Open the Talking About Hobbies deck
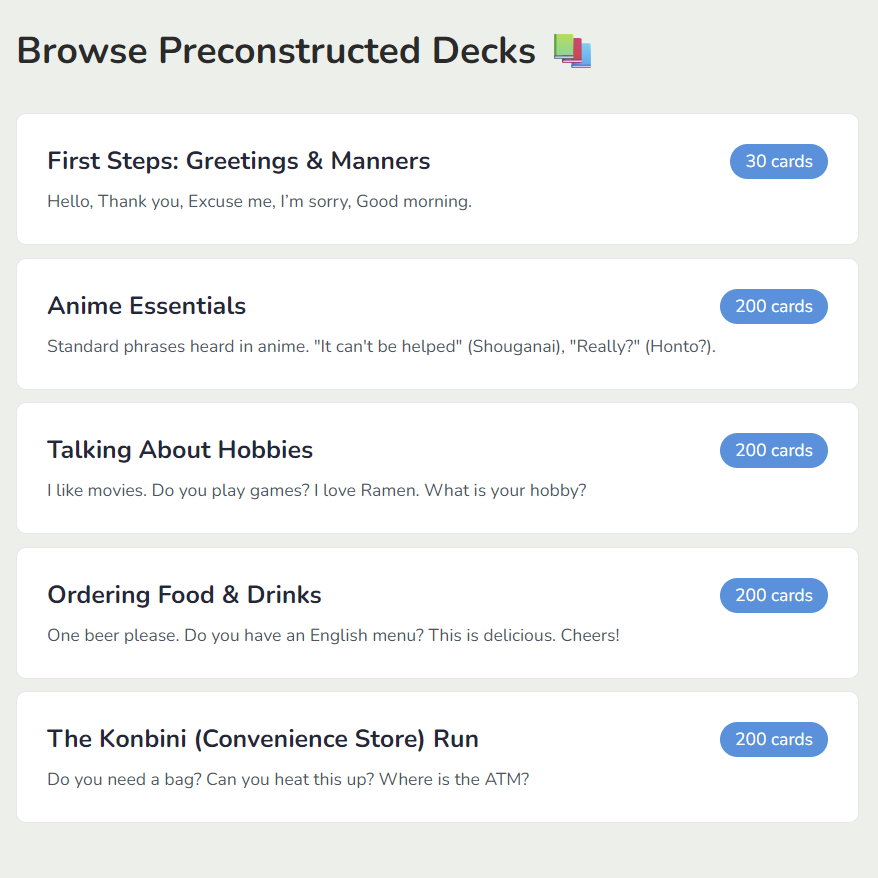Viewport: 878px width, 878px height. tap(180, 450)
